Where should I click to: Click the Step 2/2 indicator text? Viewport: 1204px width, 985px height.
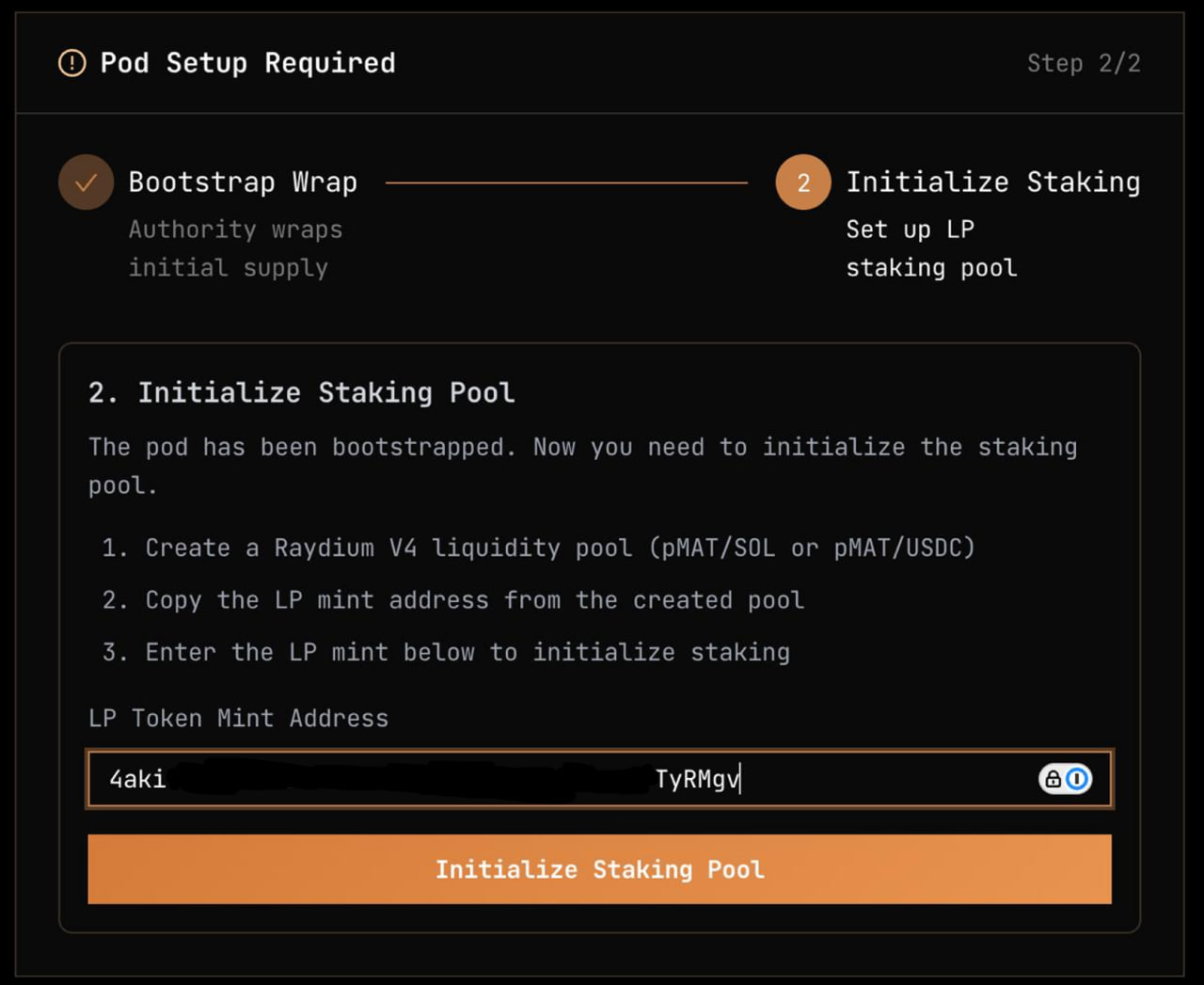(x=1084, y=63)
